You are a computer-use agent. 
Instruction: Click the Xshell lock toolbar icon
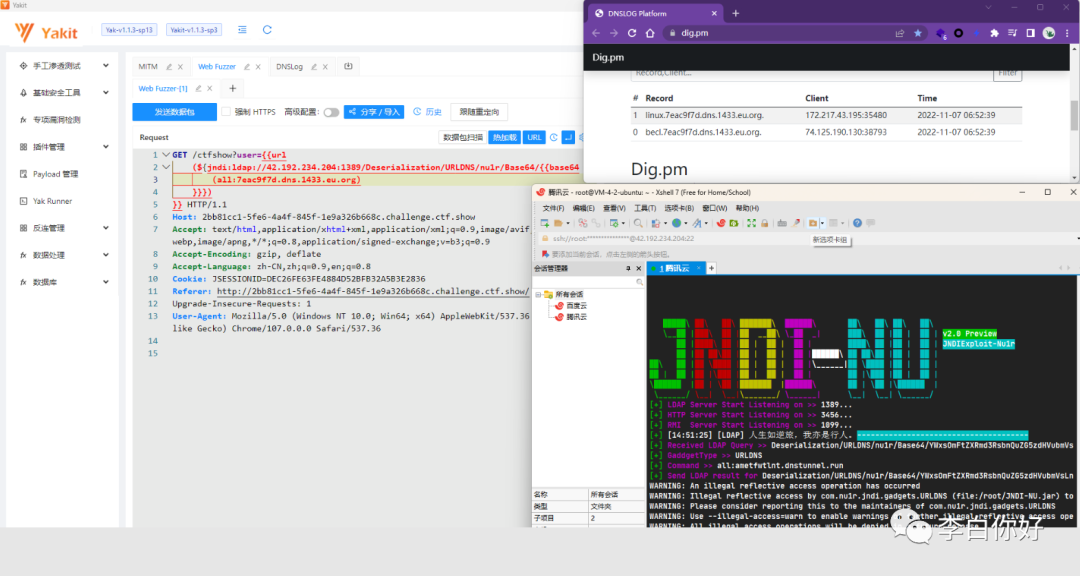[765, 223]
